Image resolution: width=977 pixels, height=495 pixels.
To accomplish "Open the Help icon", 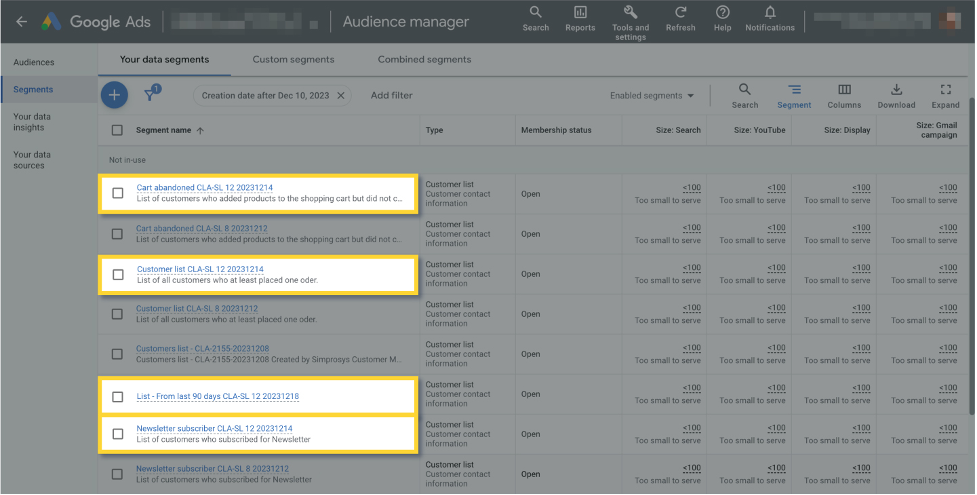I will click(x=723, y=19).
